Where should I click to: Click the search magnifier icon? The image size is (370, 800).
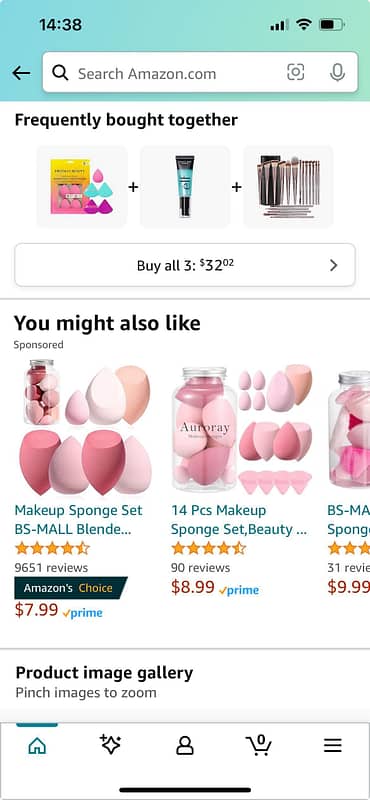tap(60, 73)
